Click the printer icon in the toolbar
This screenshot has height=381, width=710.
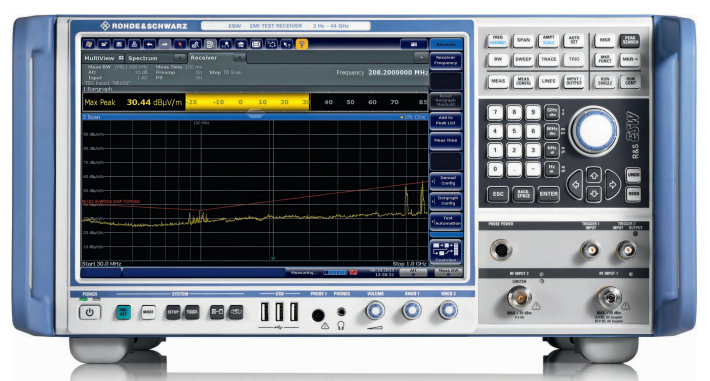134,44
